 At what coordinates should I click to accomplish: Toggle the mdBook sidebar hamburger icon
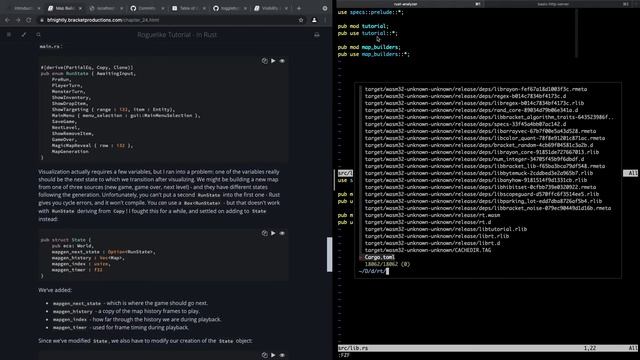pyautogui.click(x=9, y=35)
